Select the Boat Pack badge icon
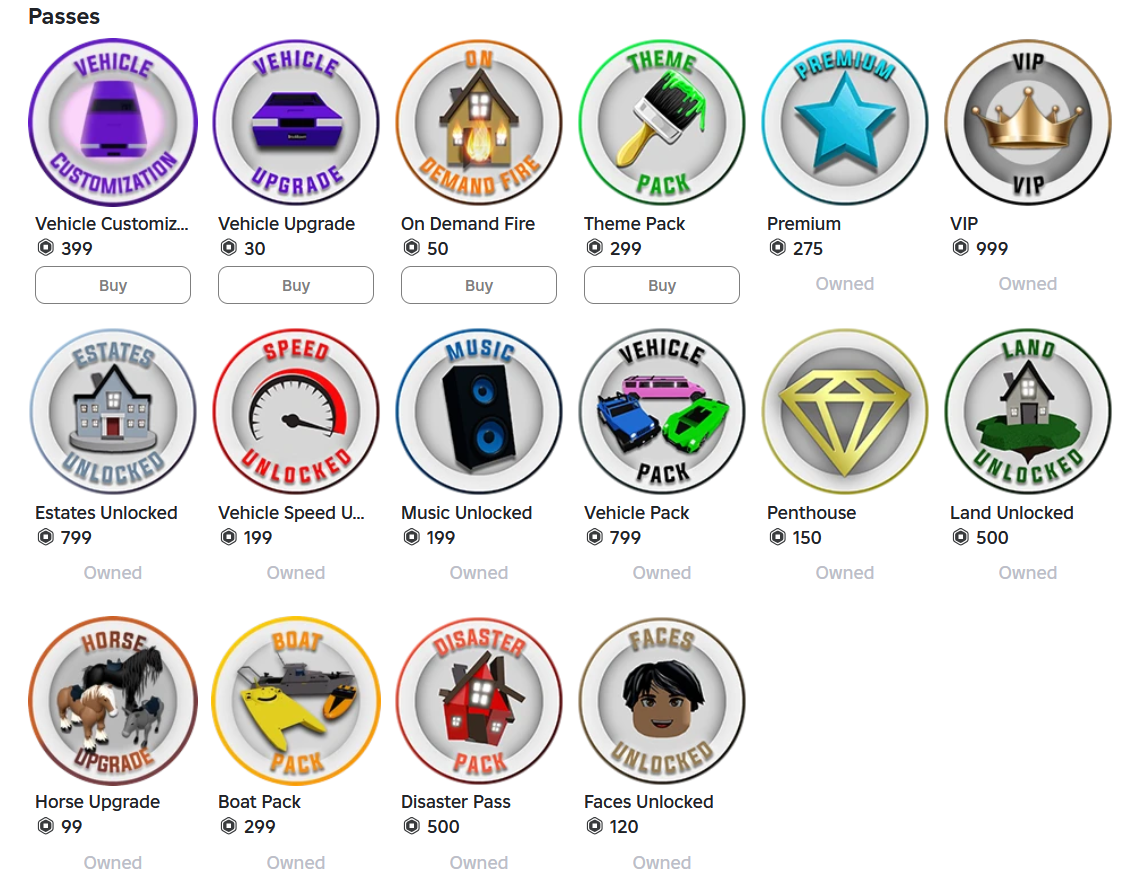The width and height of the screenshot is (1134, 895). pos(296,701)
